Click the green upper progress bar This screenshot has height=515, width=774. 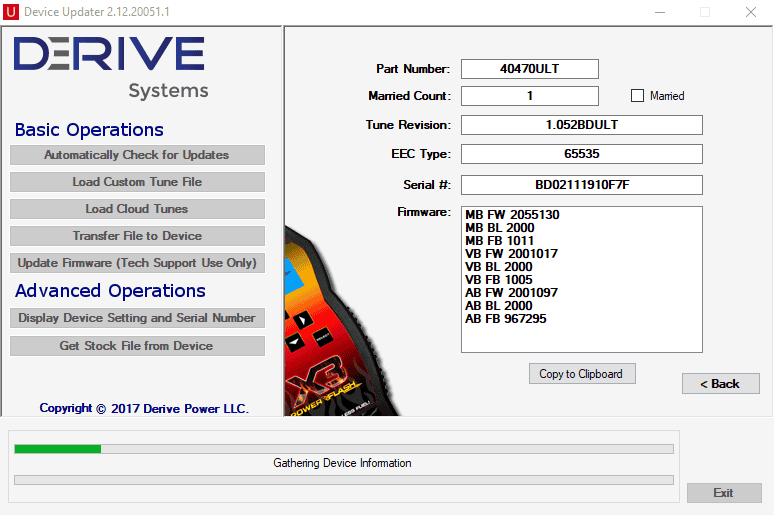click(344, 449)
